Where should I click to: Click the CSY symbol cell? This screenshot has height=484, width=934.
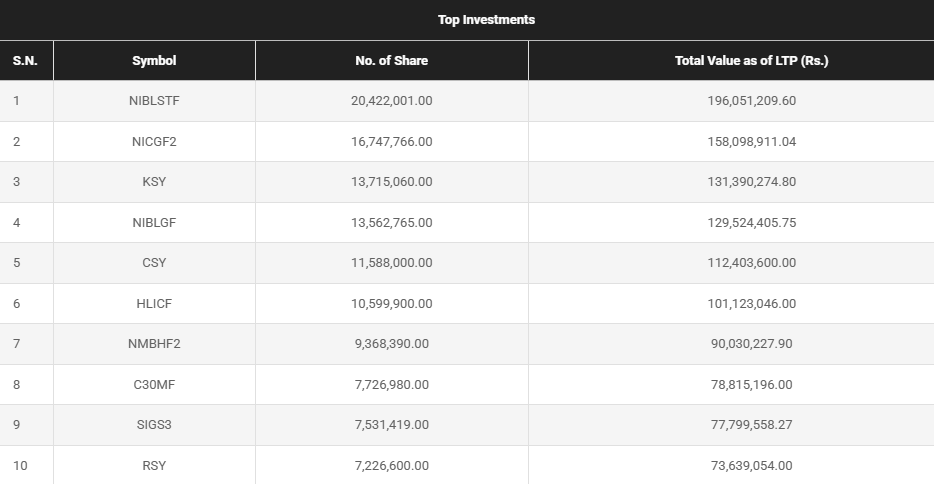coord(154,263)
